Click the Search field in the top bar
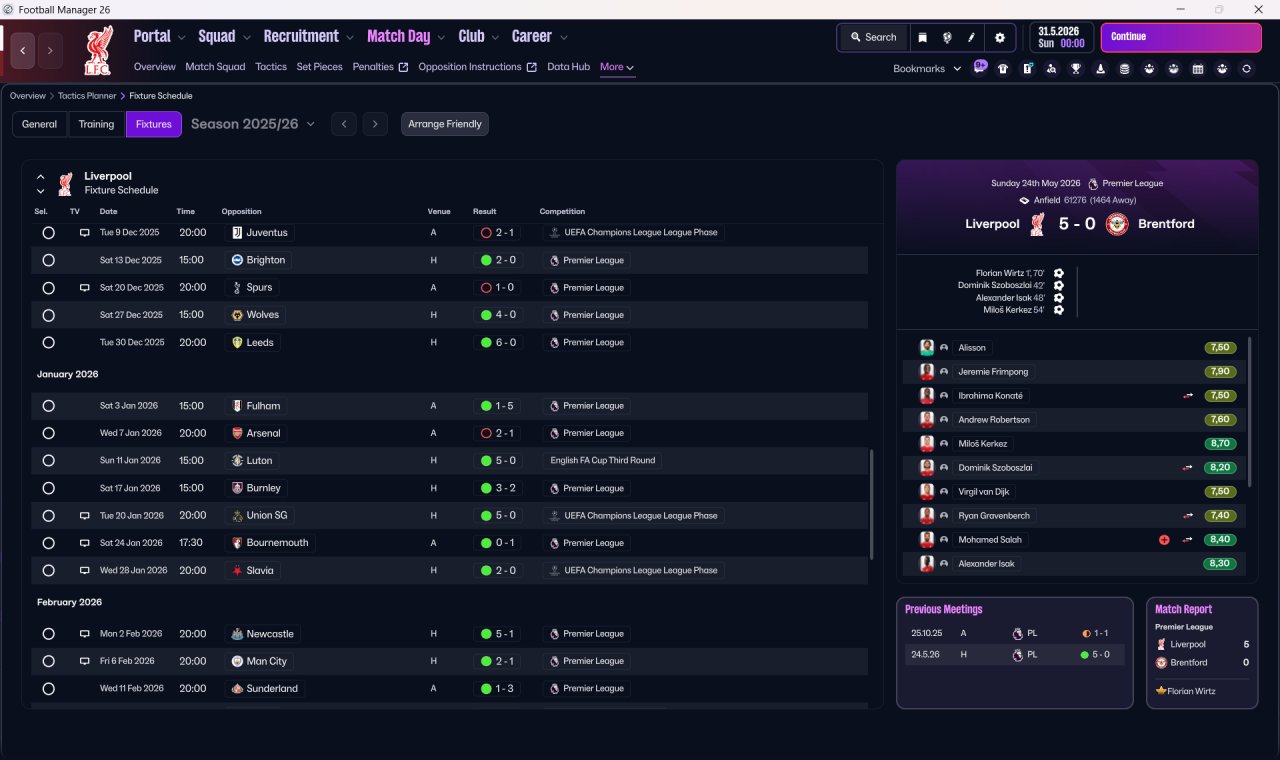 pos(873,37)
